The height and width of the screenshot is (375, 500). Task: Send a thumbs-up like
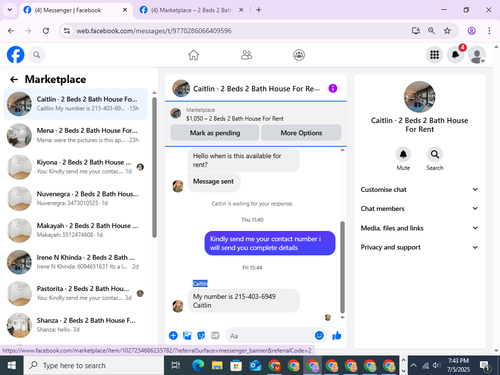pyautogui.click(x=337, y=335)
